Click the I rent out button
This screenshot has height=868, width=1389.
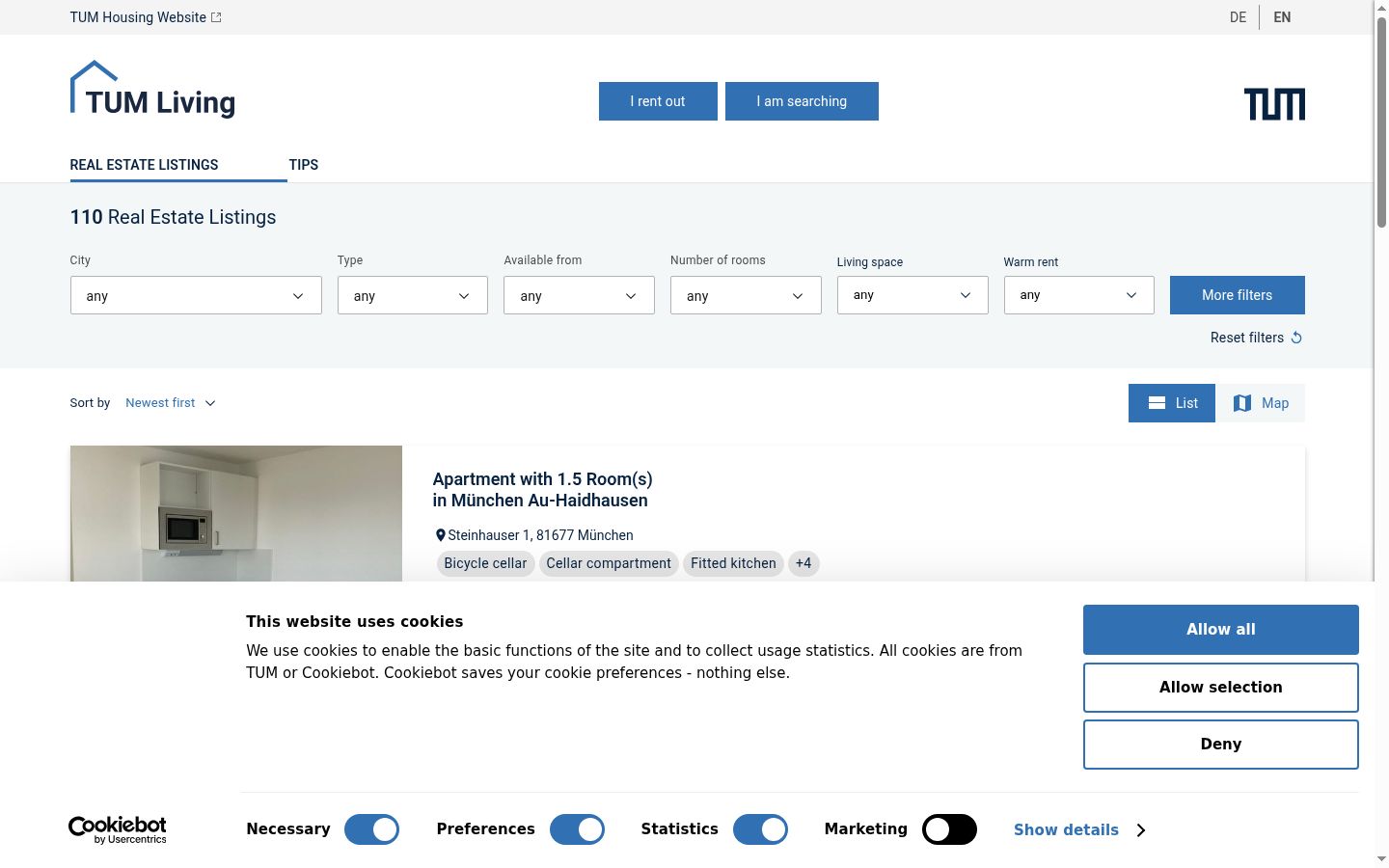[x=658, y=101]
